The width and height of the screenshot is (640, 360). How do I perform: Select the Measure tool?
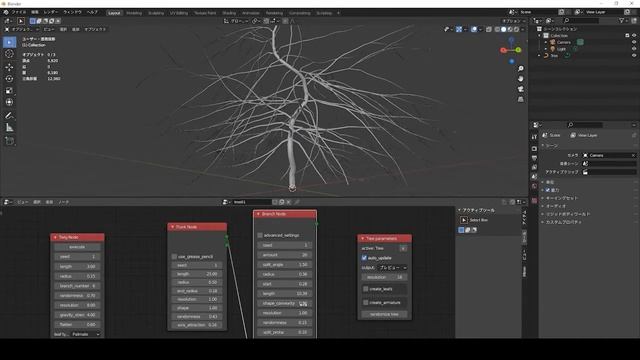click(9, 128)
